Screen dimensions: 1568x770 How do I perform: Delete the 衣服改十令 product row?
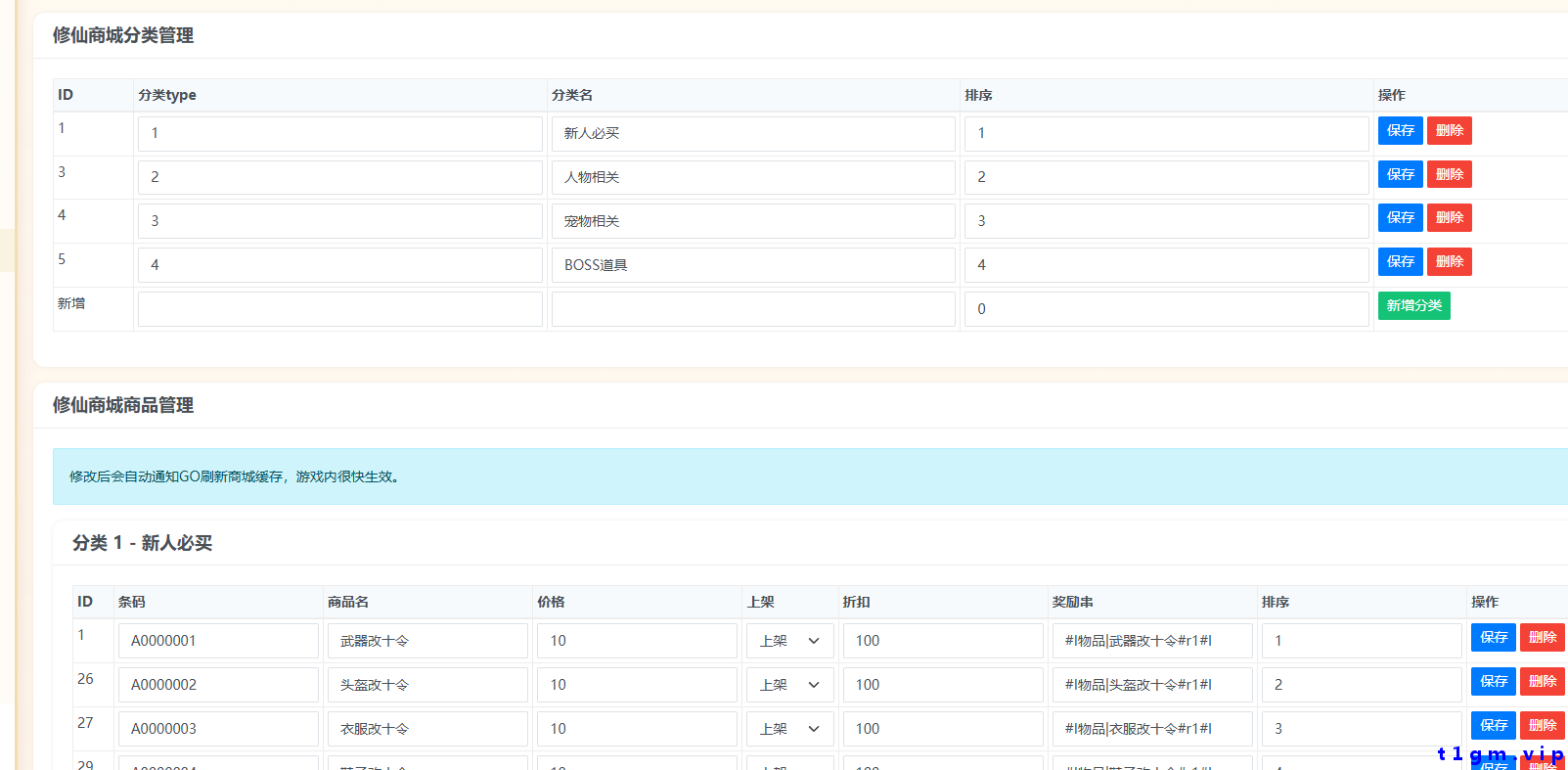coord(1542,725)
